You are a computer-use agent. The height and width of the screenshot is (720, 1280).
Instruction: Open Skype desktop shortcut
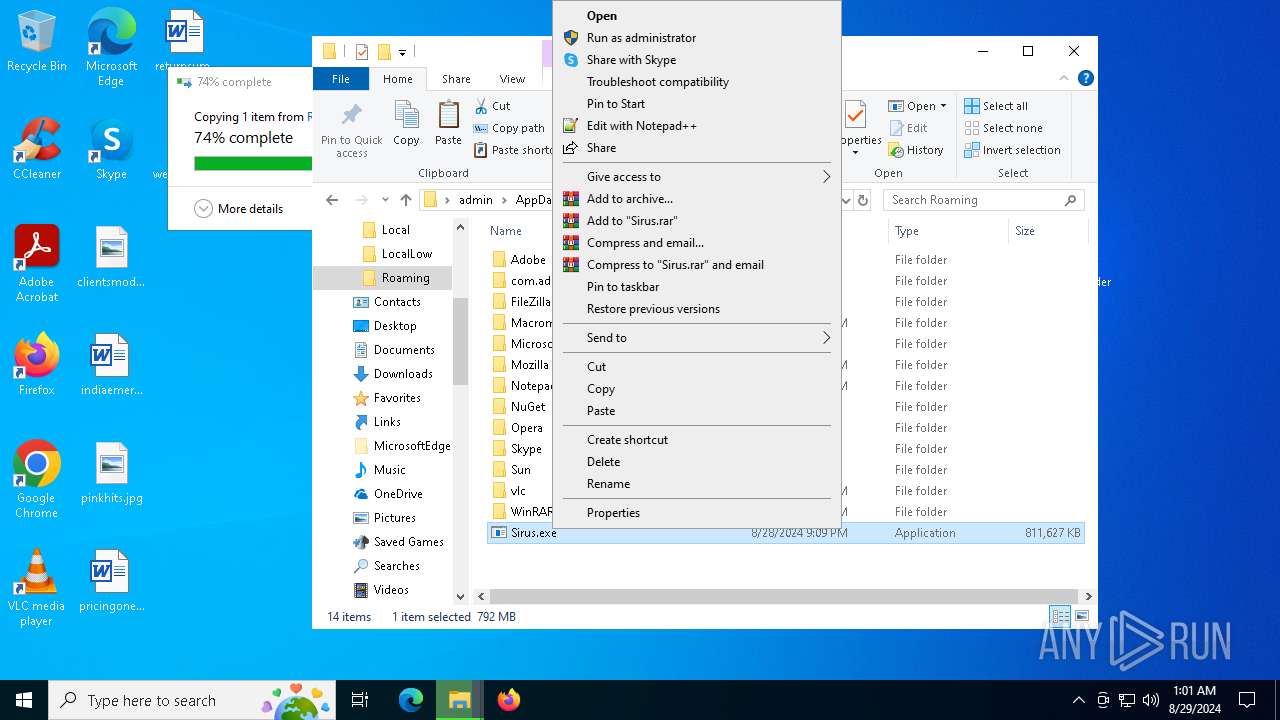(x=111, y=148)
